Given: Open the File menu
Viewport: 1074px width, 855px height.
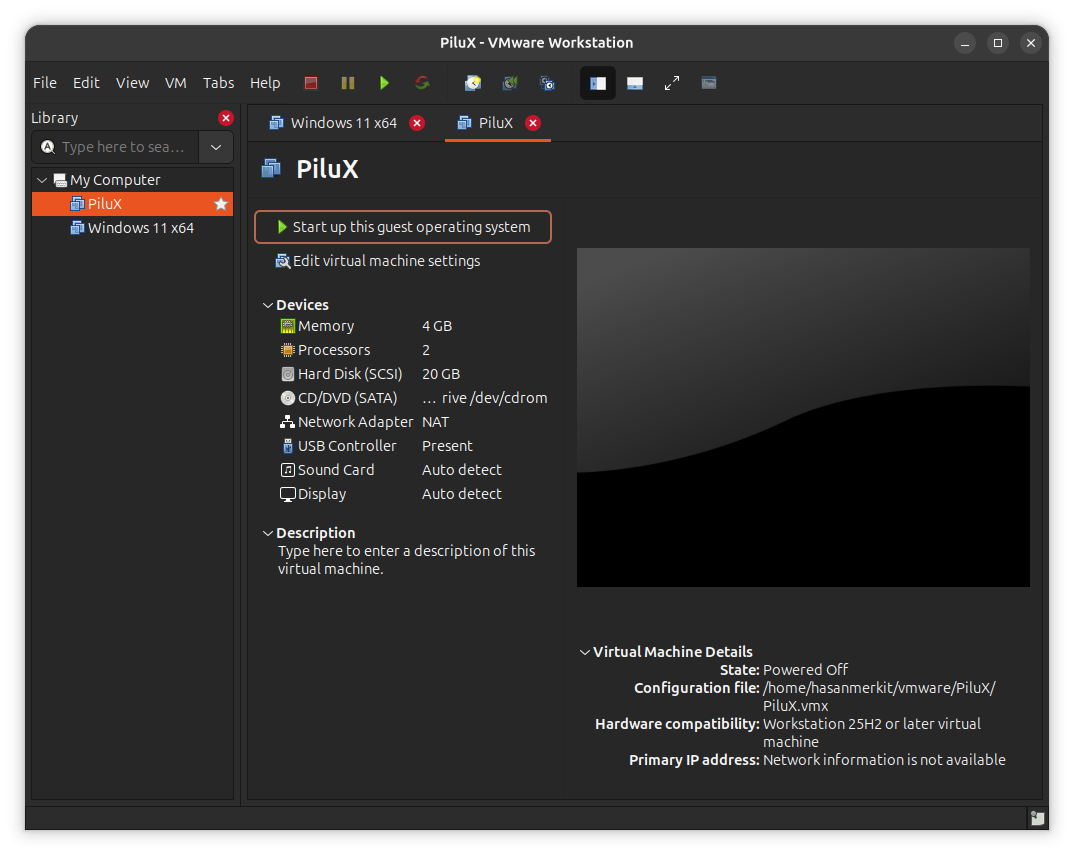Looking at the screenshot, I should point(45,83).
